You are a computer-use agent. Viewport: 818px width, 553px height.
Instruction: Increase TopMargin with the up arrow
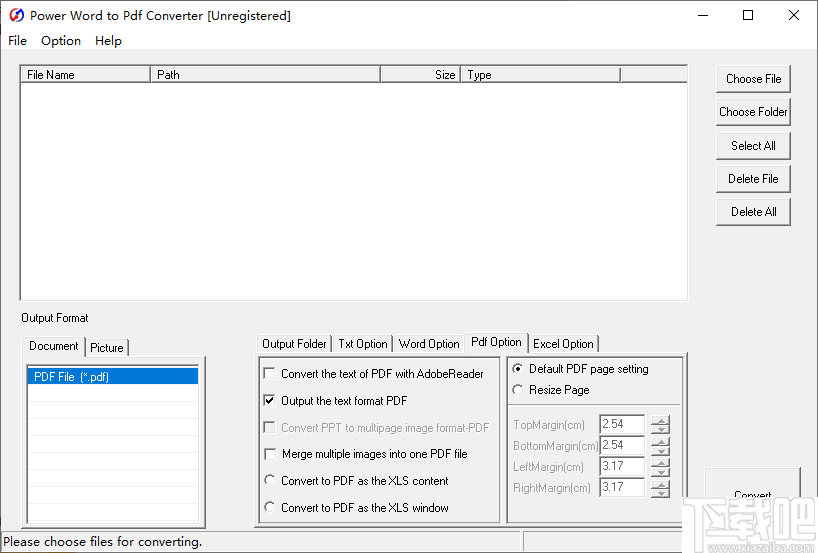click(x=660, y=420)
